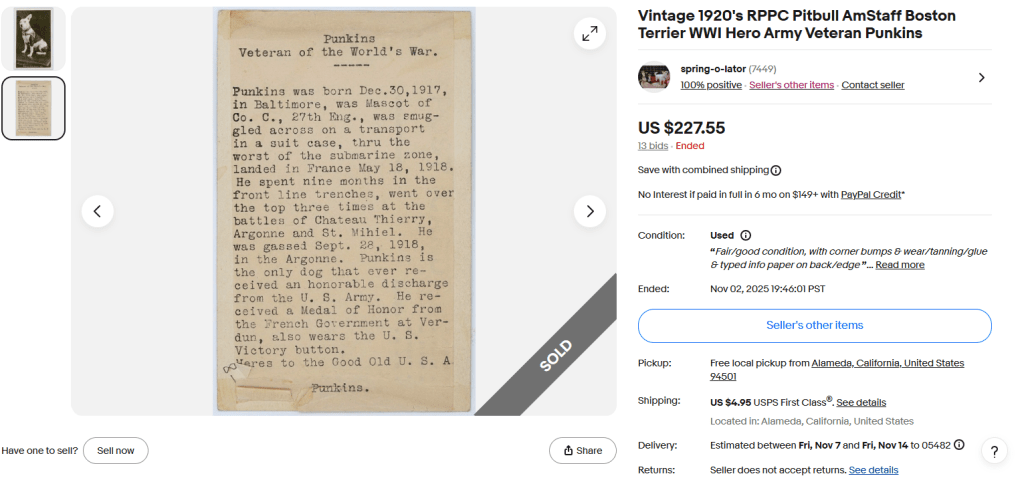Advance to the next photo with right arrow

click(590, 211)
